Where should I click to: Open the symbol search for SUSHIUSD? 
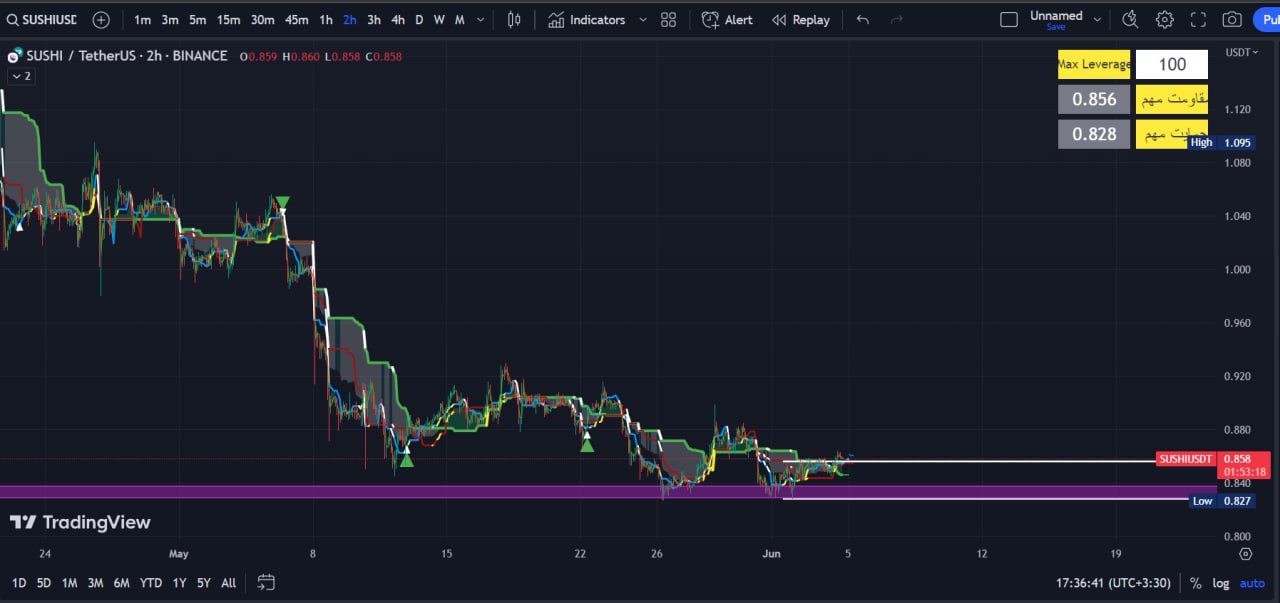coord(40,20)
